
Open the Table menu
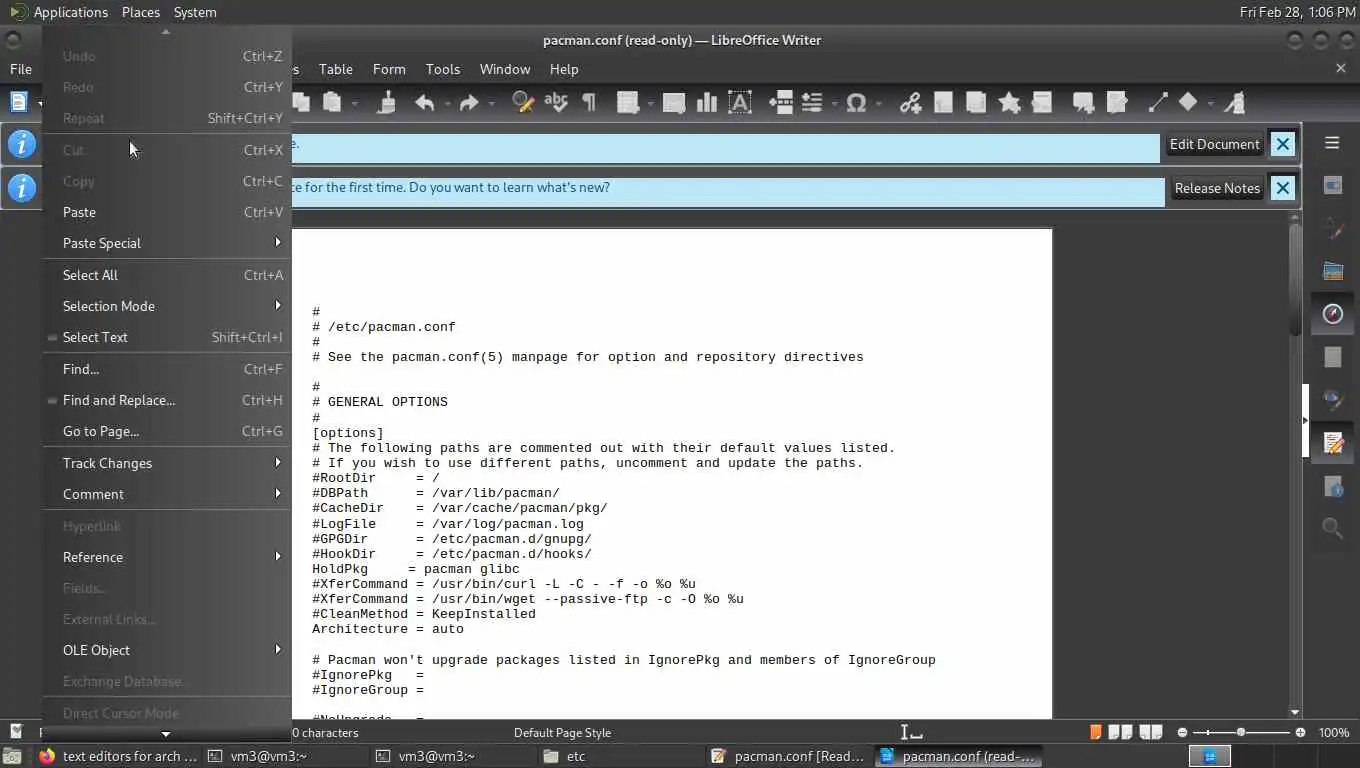coord(336,69)
